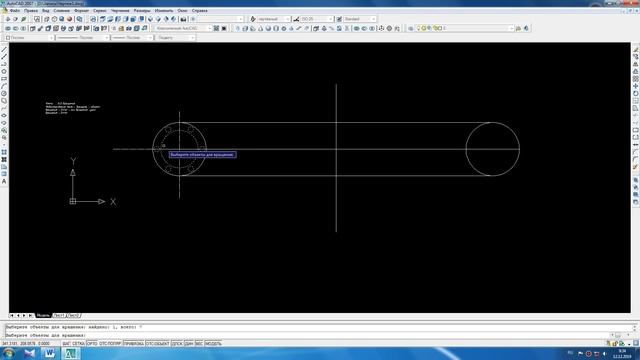This screenshot has width=640, height=360.
Task: Toggle ВЕС lineweight display
Action: tap(199, 344)
